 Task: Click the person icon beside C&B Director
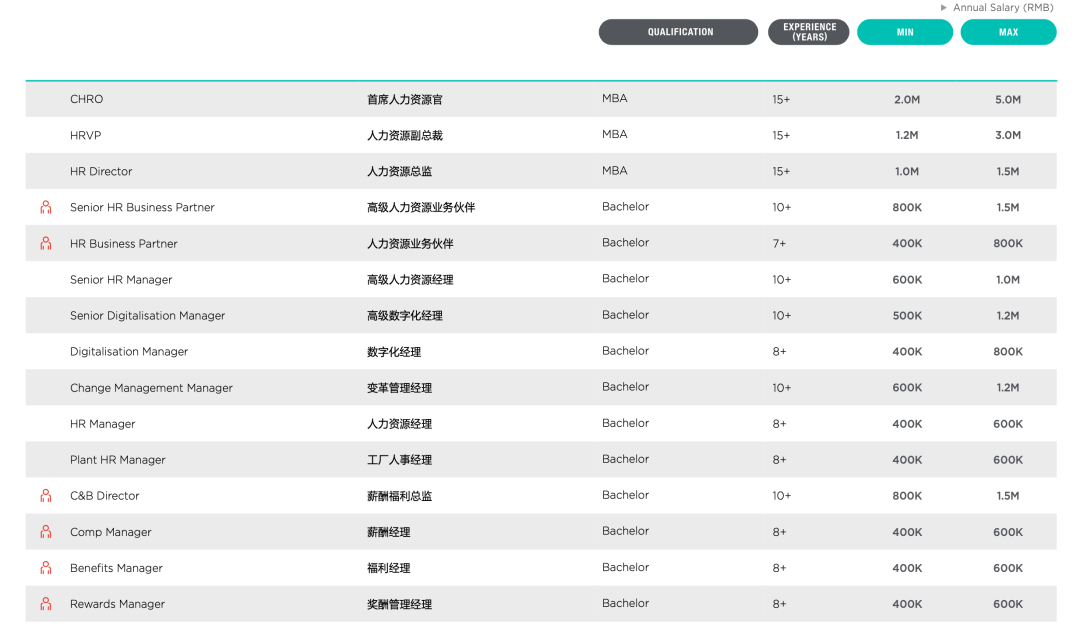pos(45,496)
